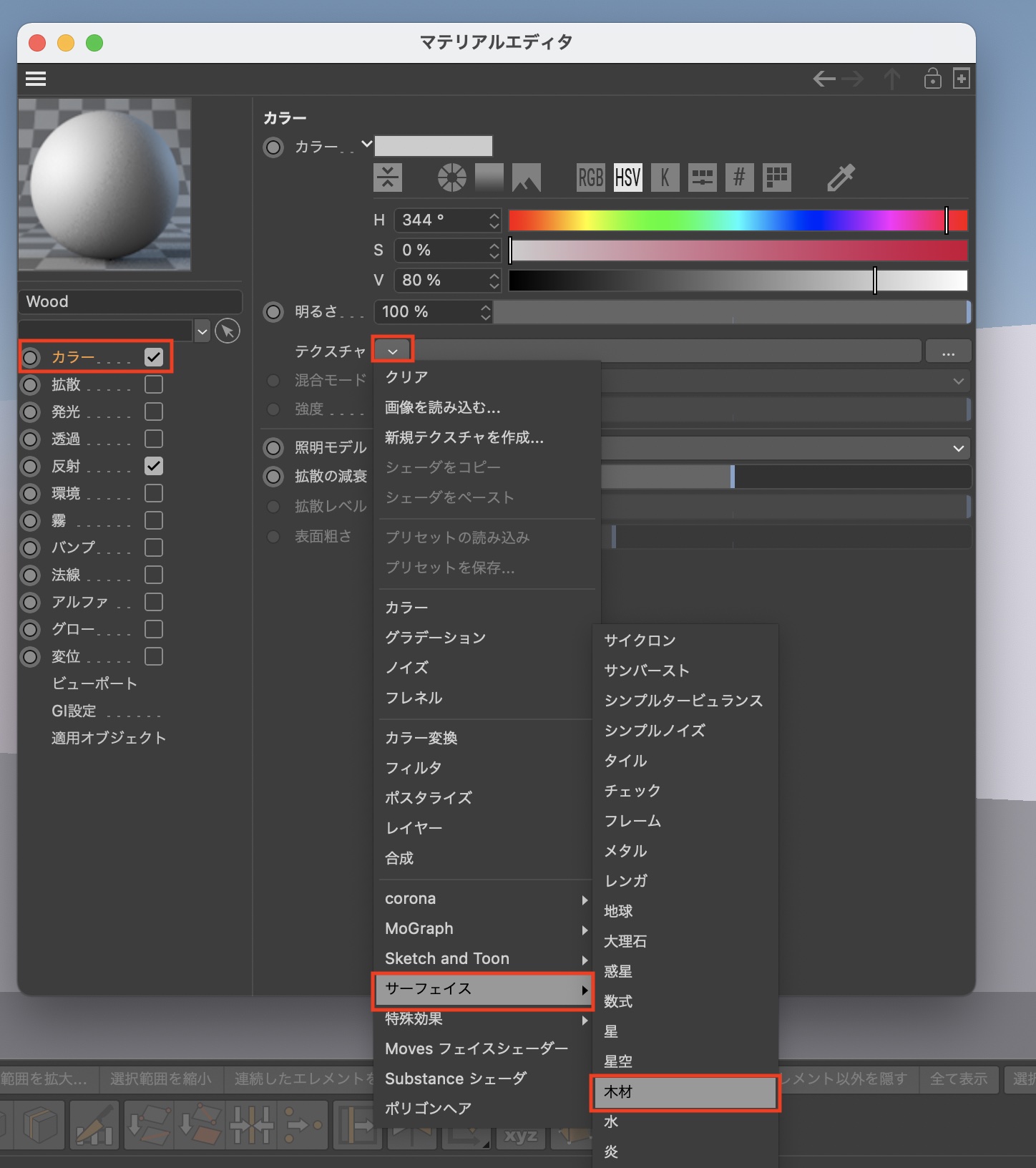Enable the バンプ channel checkbox
Viewport: 1036px width, 1168px height.
tap(154, 548)
